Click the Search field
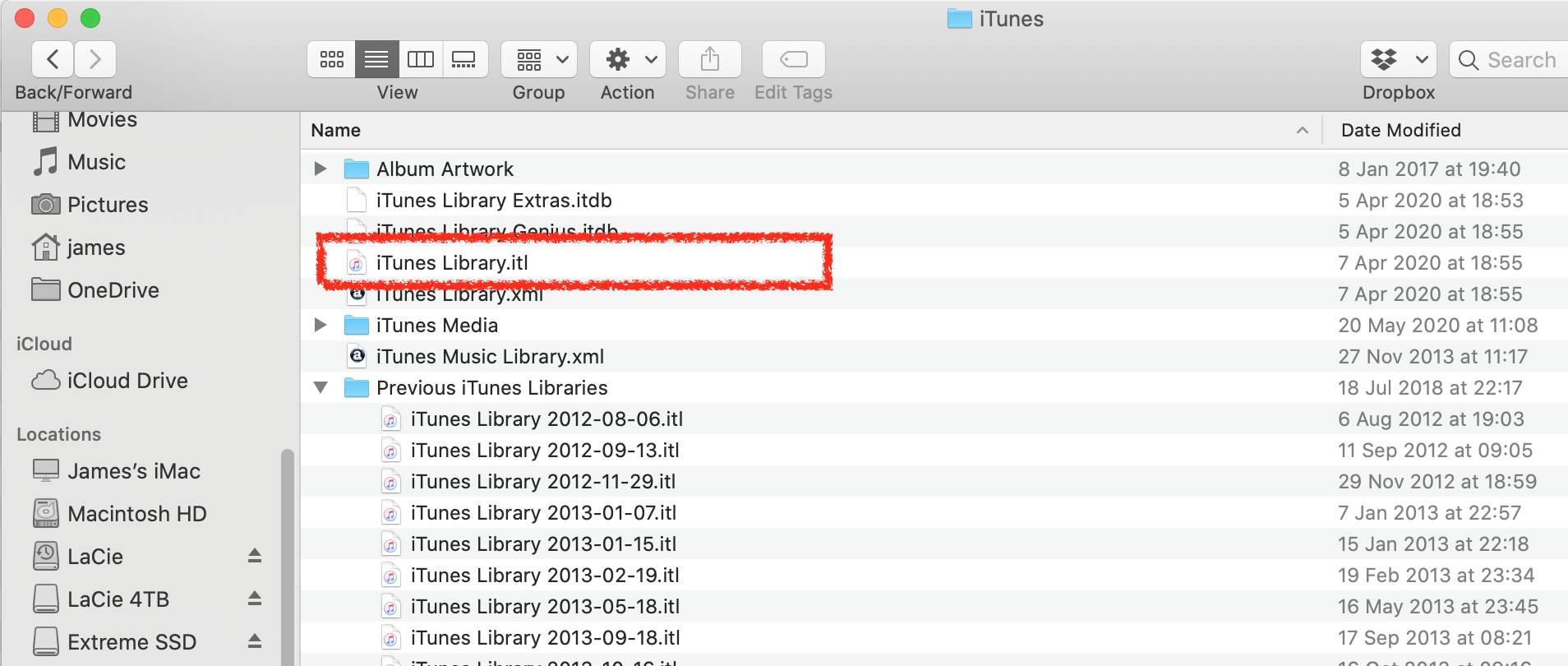This screenshot has width=1568, height=666. [1509, 59]
